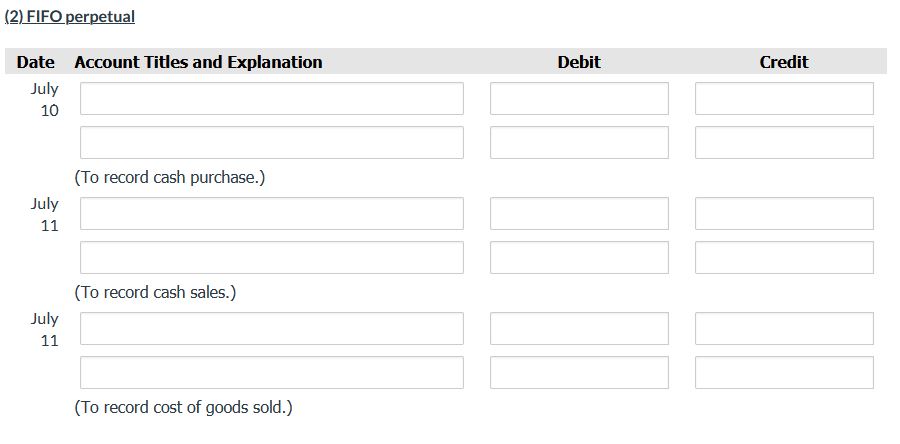Click second debit field for cash sales entry
900x444 pixels.
click(579, 258)
